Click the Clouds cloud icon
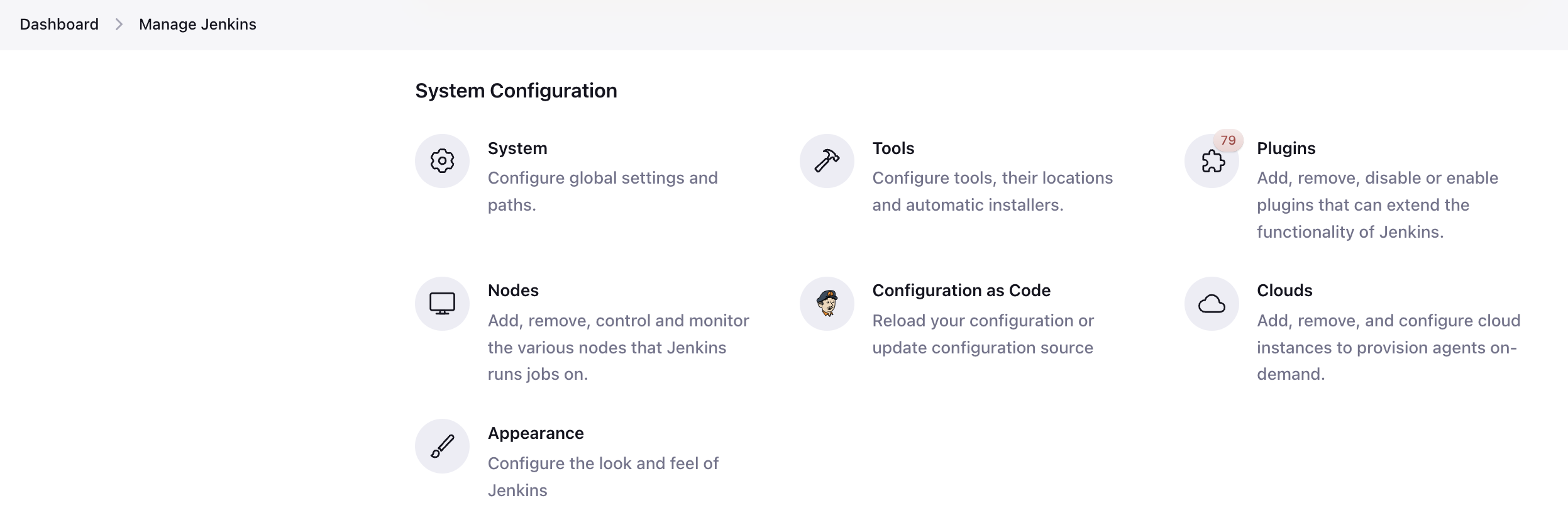The height and width of the screenshot is (532, 1568). click(x=1212, y=304)
